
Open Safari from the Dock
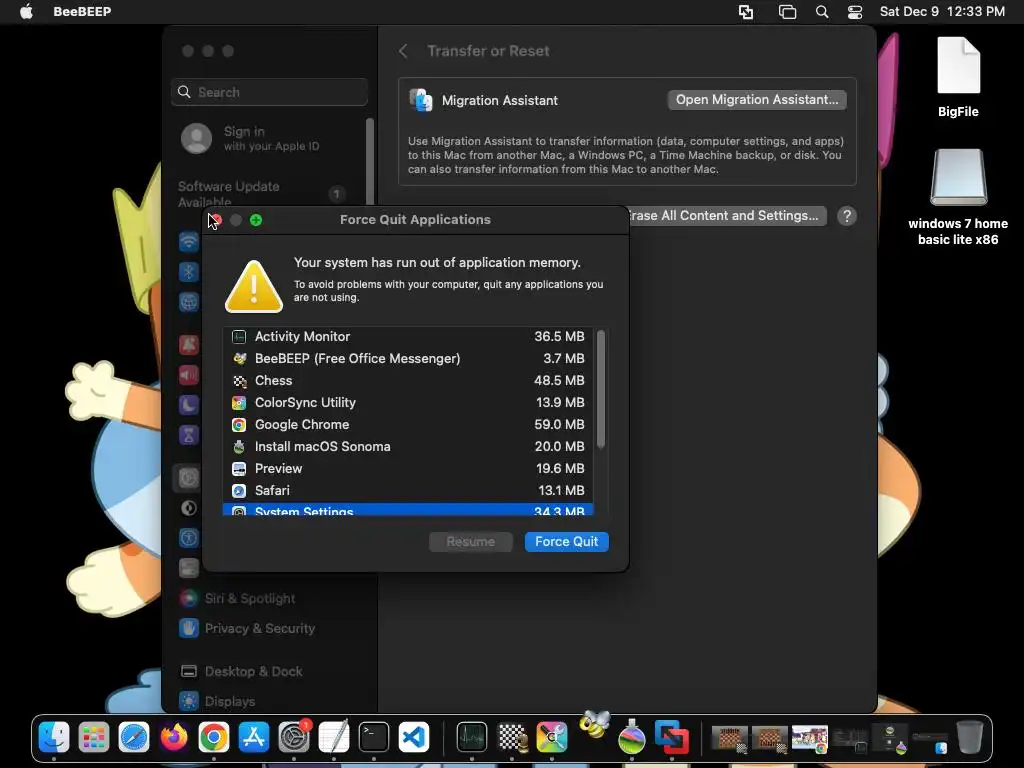tap(134, 738)
